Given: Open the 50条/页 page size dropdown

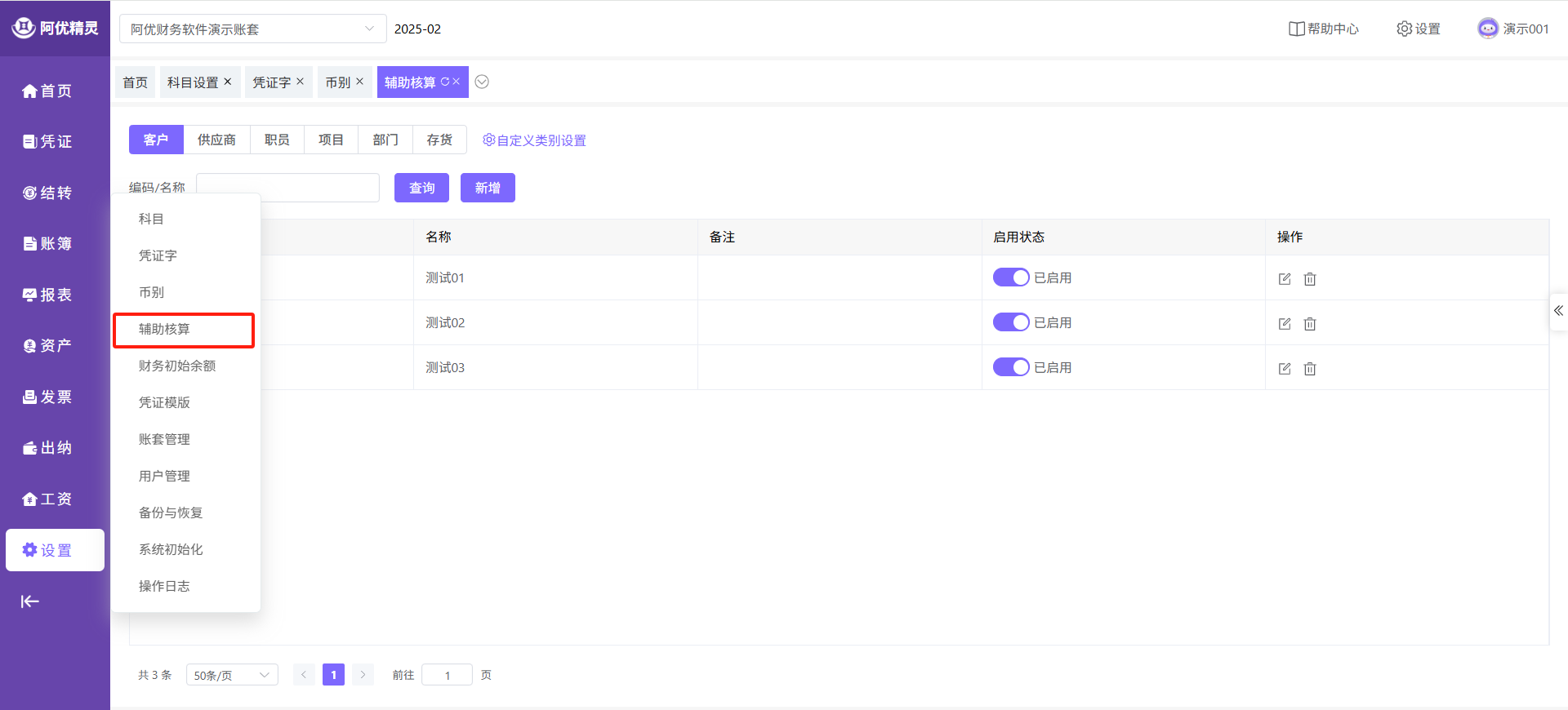Looking at the screenshot, I should coord(232,675).
